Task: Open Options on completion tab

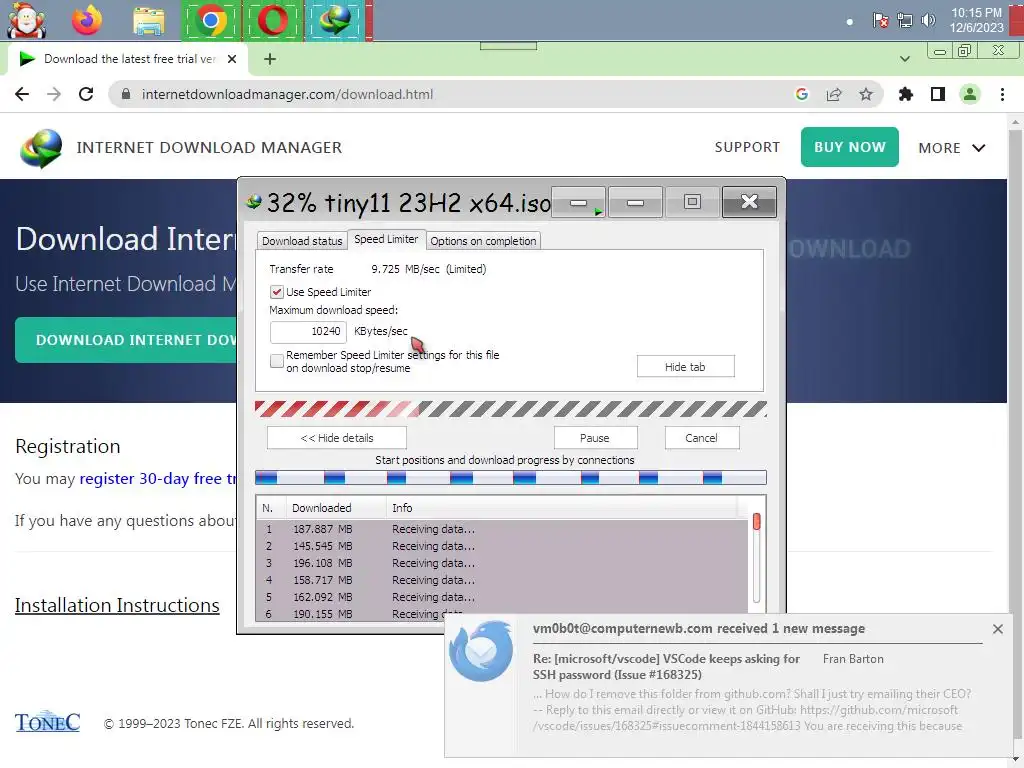Action: [x=483, y=241]
